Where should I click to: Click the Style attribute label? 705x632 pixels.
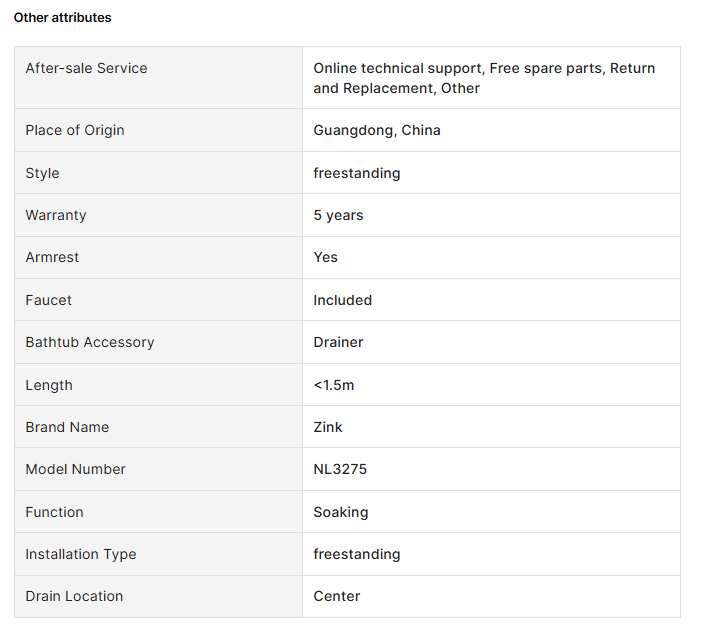(x=42, y=173)
